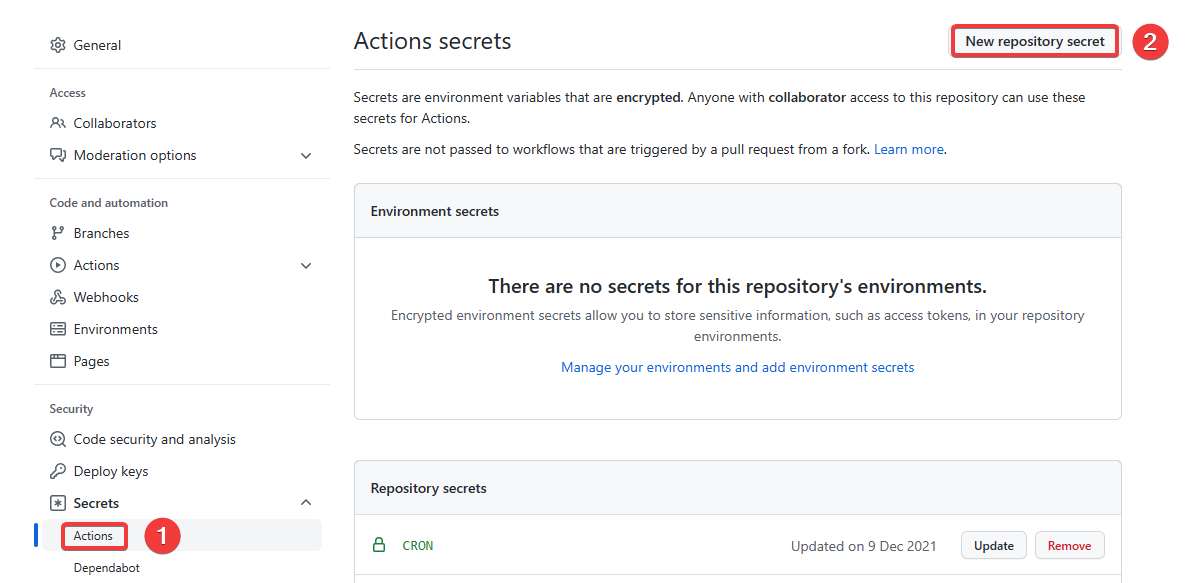
Task: Expand the Actions section chevron
Action: pos(306,265)
